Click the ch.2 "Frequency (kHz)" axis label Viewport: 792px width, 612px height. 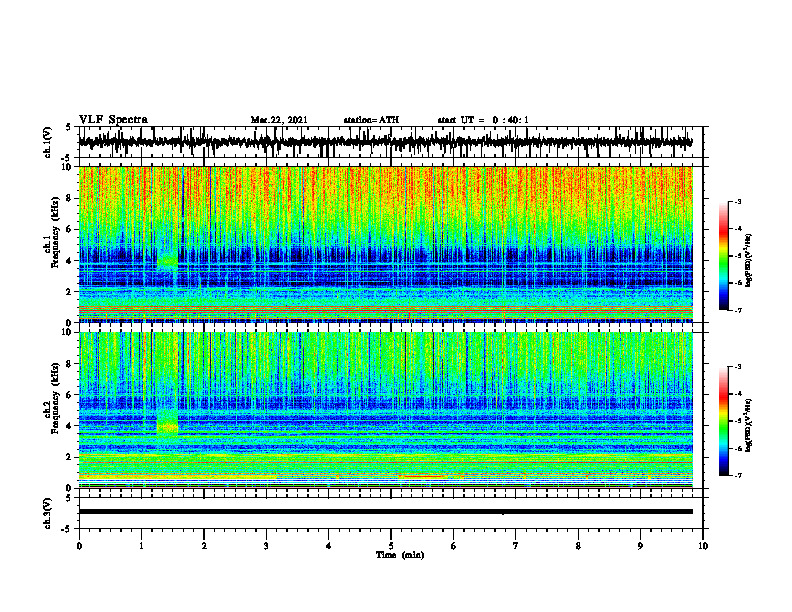click(x=56, y=398)
